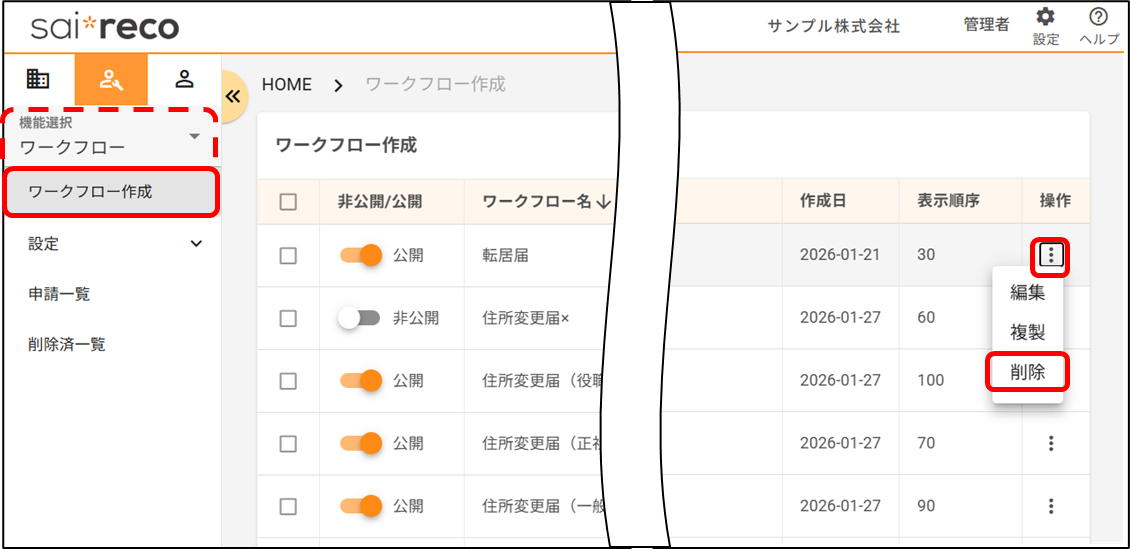Image resolution: width=1130 pixels, height=549 pixels.
Task: Select 編集 in the operation menu
Action: (x=1027, y=293)
